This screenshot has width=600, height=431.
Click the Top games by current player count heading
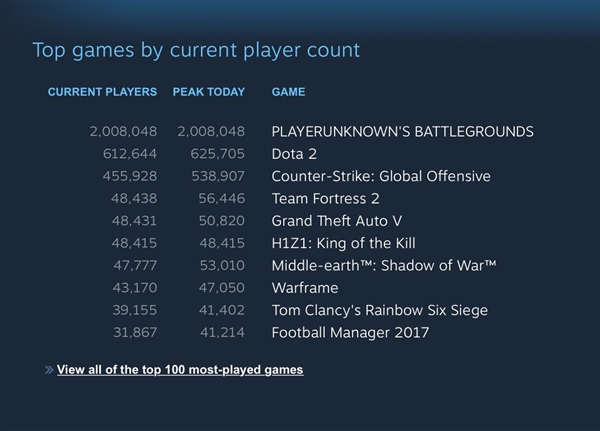tap(196, 49)
